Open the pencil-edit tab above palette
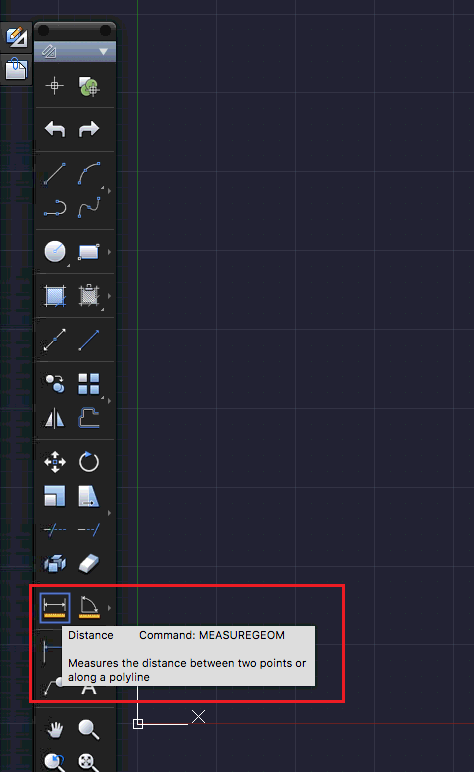Viewport: 474px width, 772px height. point(16,37)
